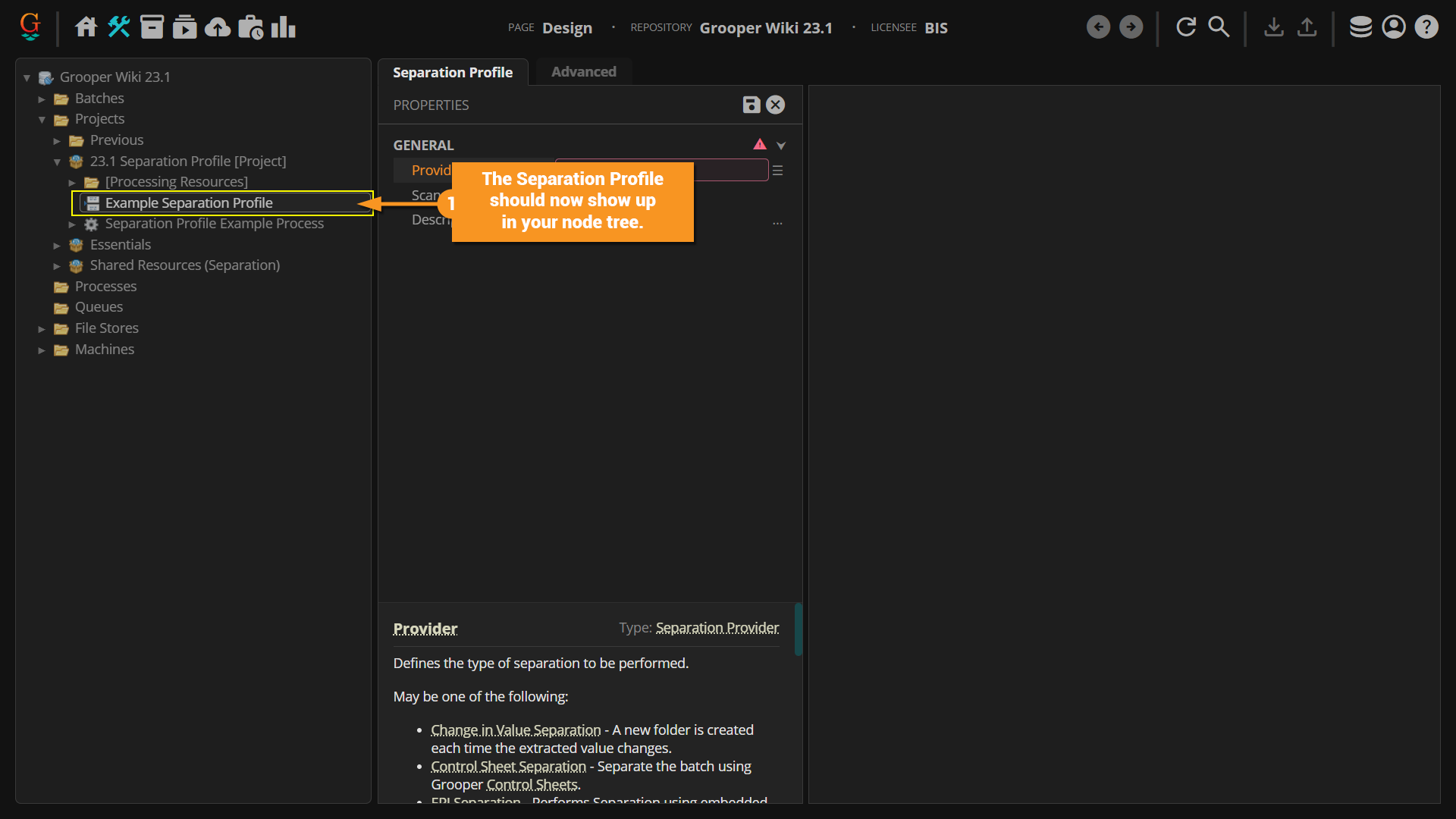
Task: Open the Stats bar chart icon
Action: coord(283,27)
